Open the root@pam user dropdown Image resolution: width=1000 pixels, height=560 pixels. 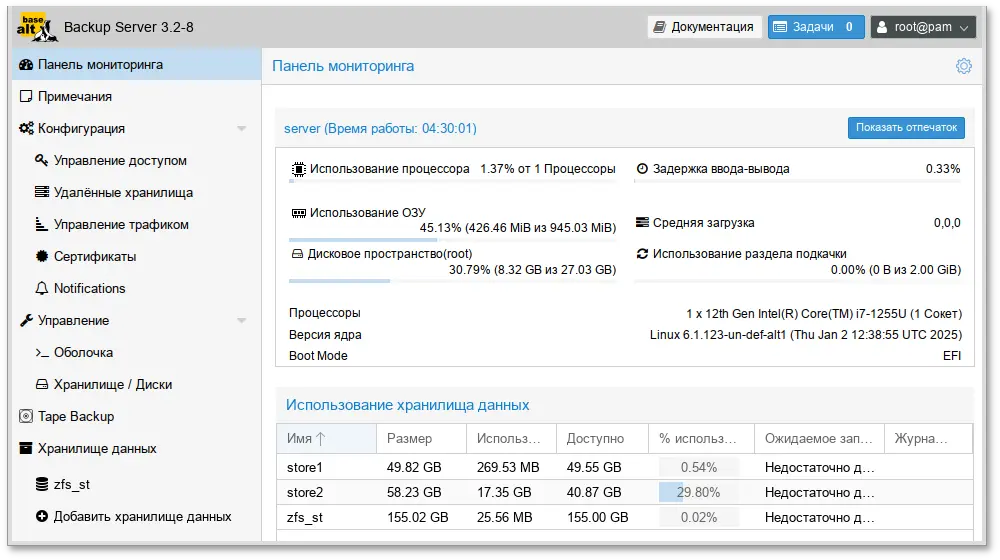point(922,27)
